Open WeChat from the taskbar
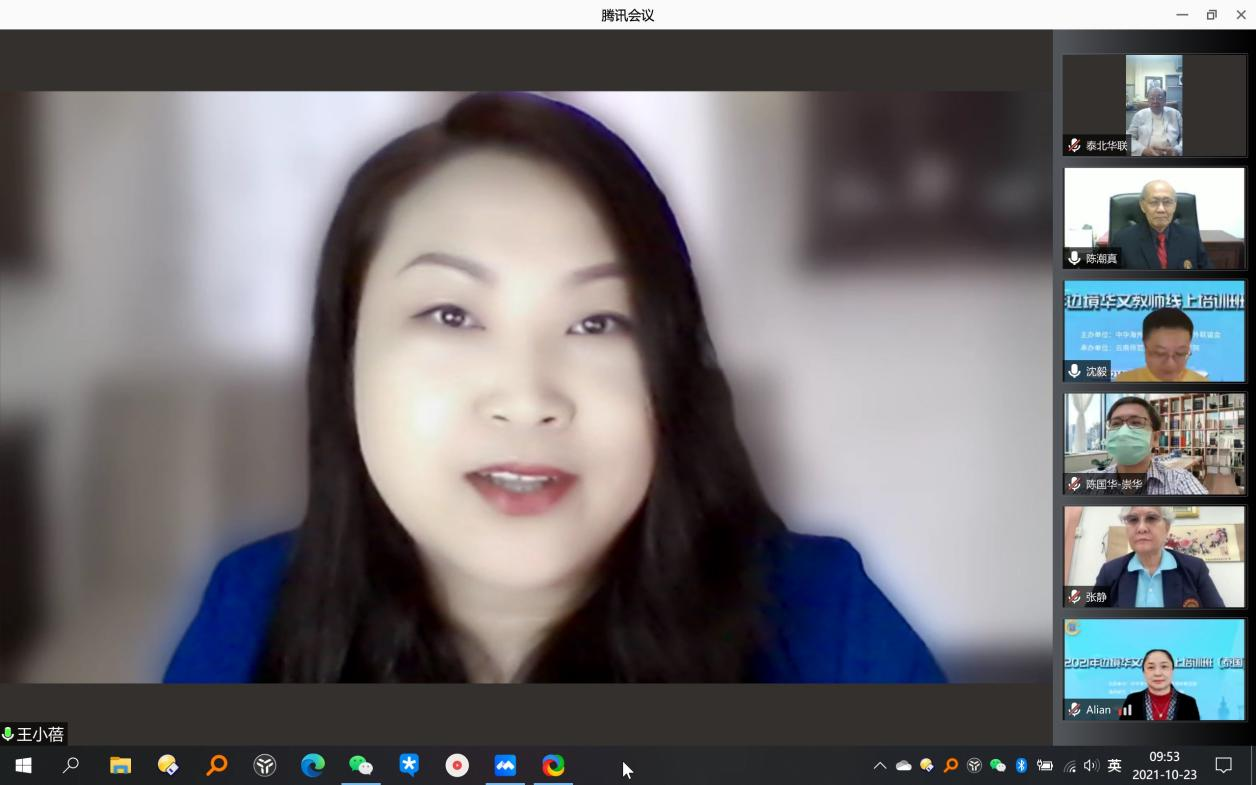This screenshot has width=1256, height=785. point(360,766)
